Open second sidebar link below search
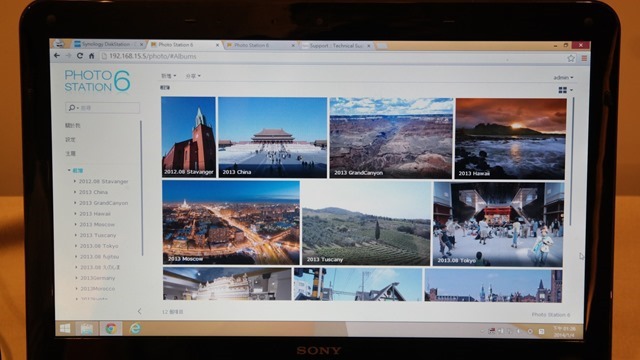The height and width of the screenshot is (360, 640). pyautogui.click(x=70, y=140)
